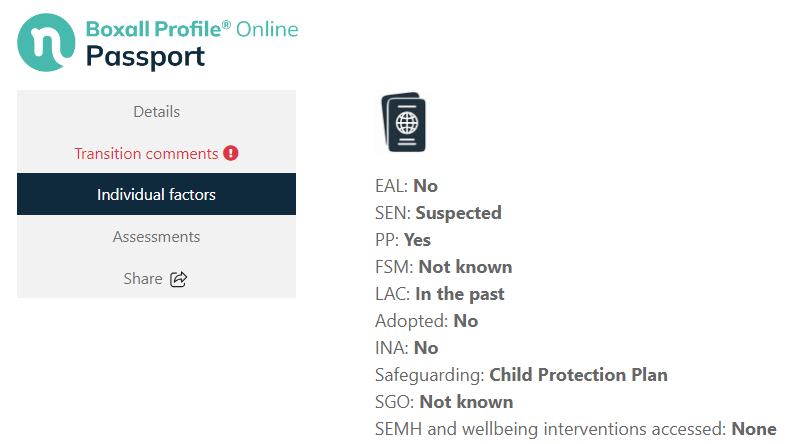Viewport: 793px width, 444px height.
Task: Click the Safeguarding Child Protection Plan entry
Action: (x=521, y=375)
